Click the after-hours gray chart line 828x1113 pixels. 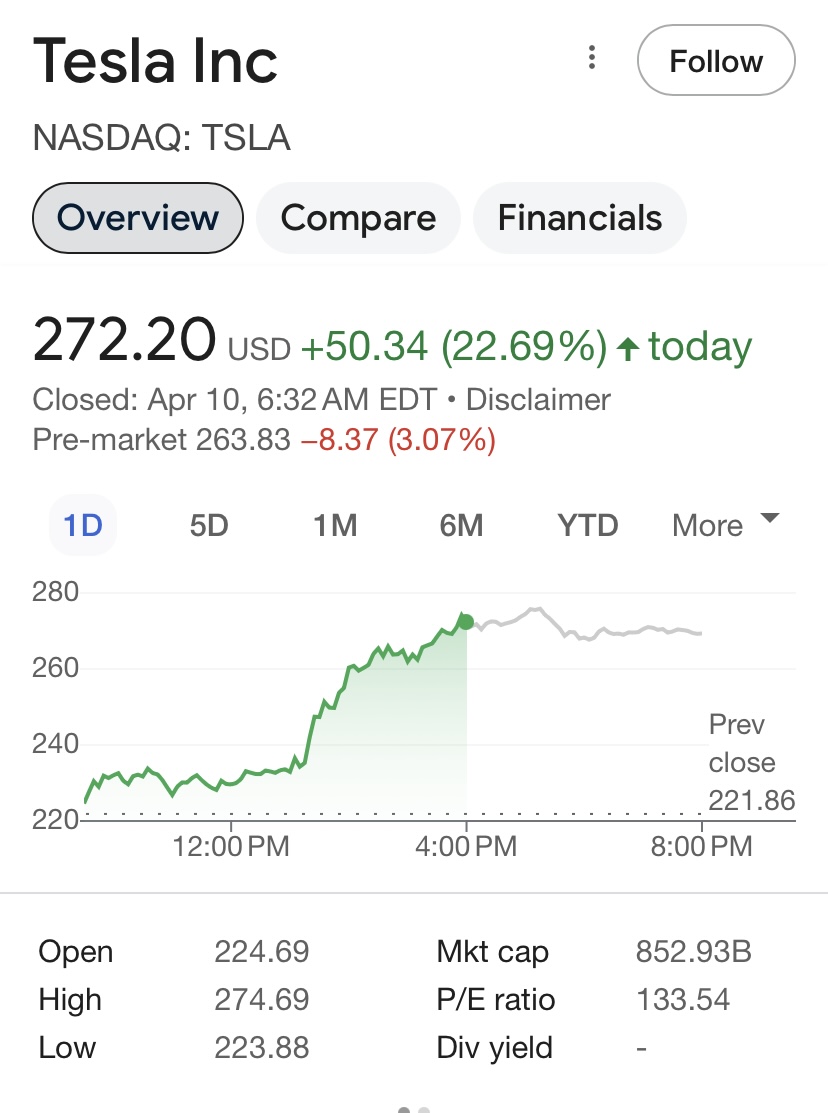tap(600, 632)
